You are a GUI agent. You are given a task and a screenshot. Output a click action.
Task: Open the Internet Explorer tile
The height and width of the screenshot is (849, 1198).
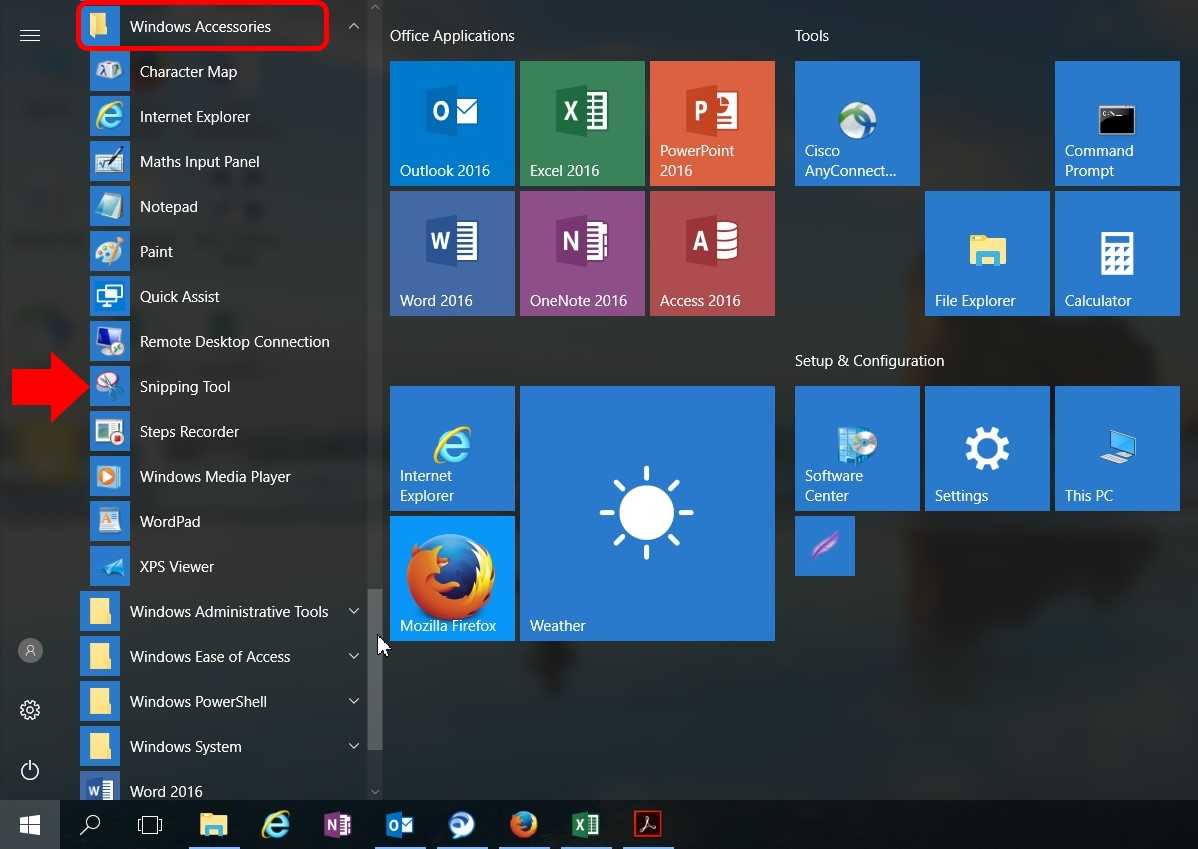452,449
